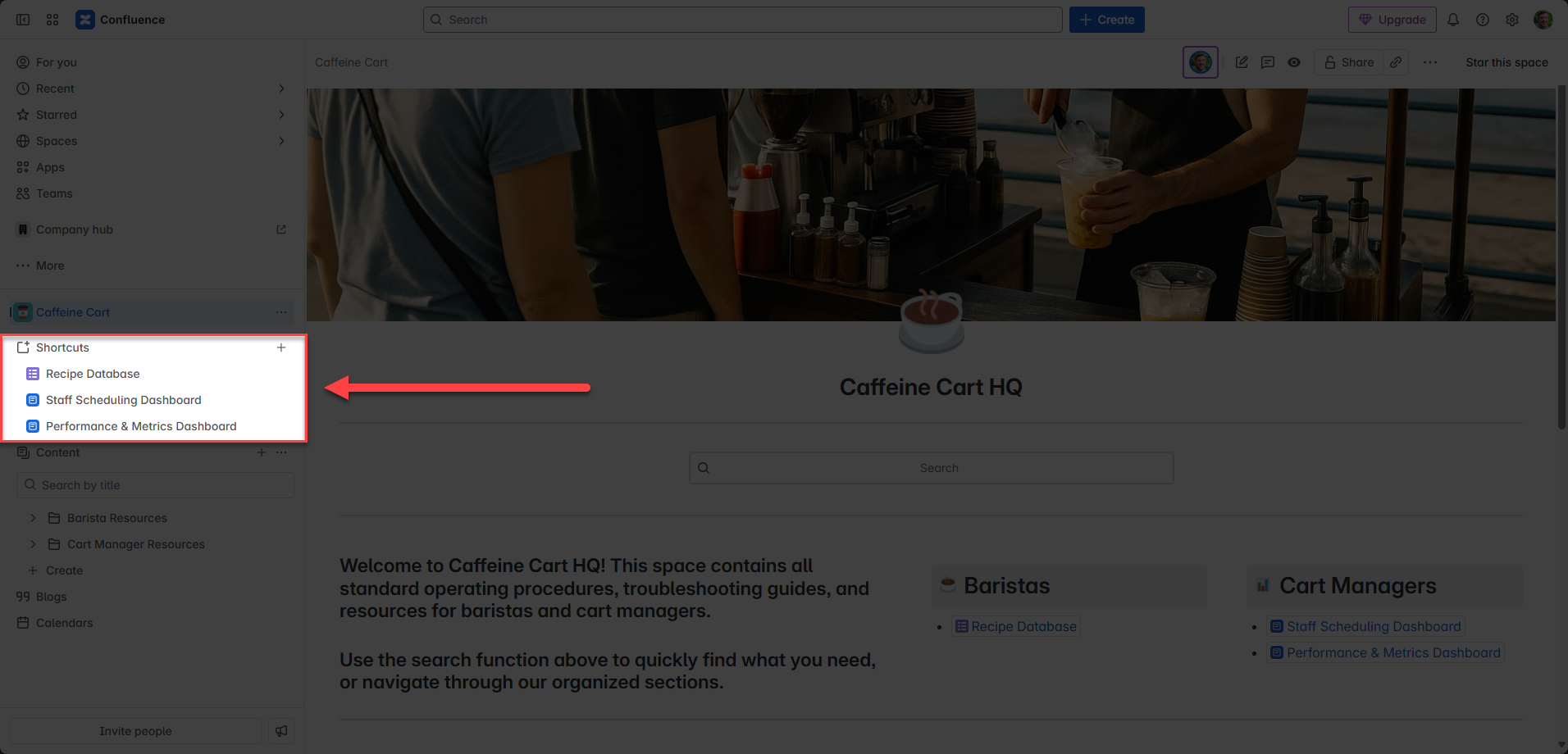
Task: Open the notifications bell
Action: [x=1453, y=20]
